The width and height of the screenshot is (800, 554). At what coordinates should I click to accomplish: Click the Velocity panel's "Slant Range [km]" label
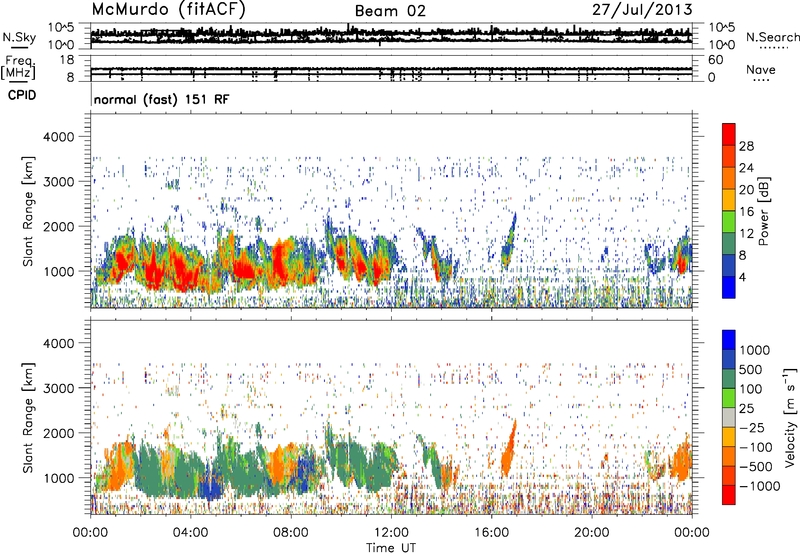[x=28, y=417]
